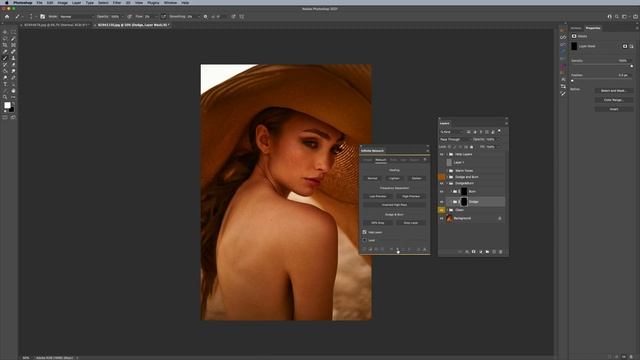The width and height of the screenshot is (640, 360).
Task: Toggle pressure for opacity icon
Action: (129, 17)
